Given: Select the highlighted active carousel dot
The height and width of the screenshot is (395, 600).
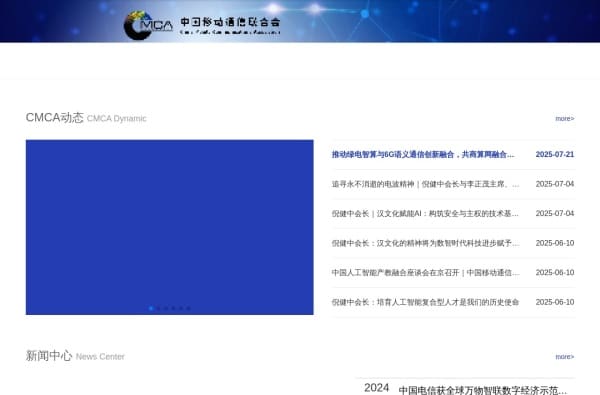Looking at the screenshot, I should [x=151, y=308].
